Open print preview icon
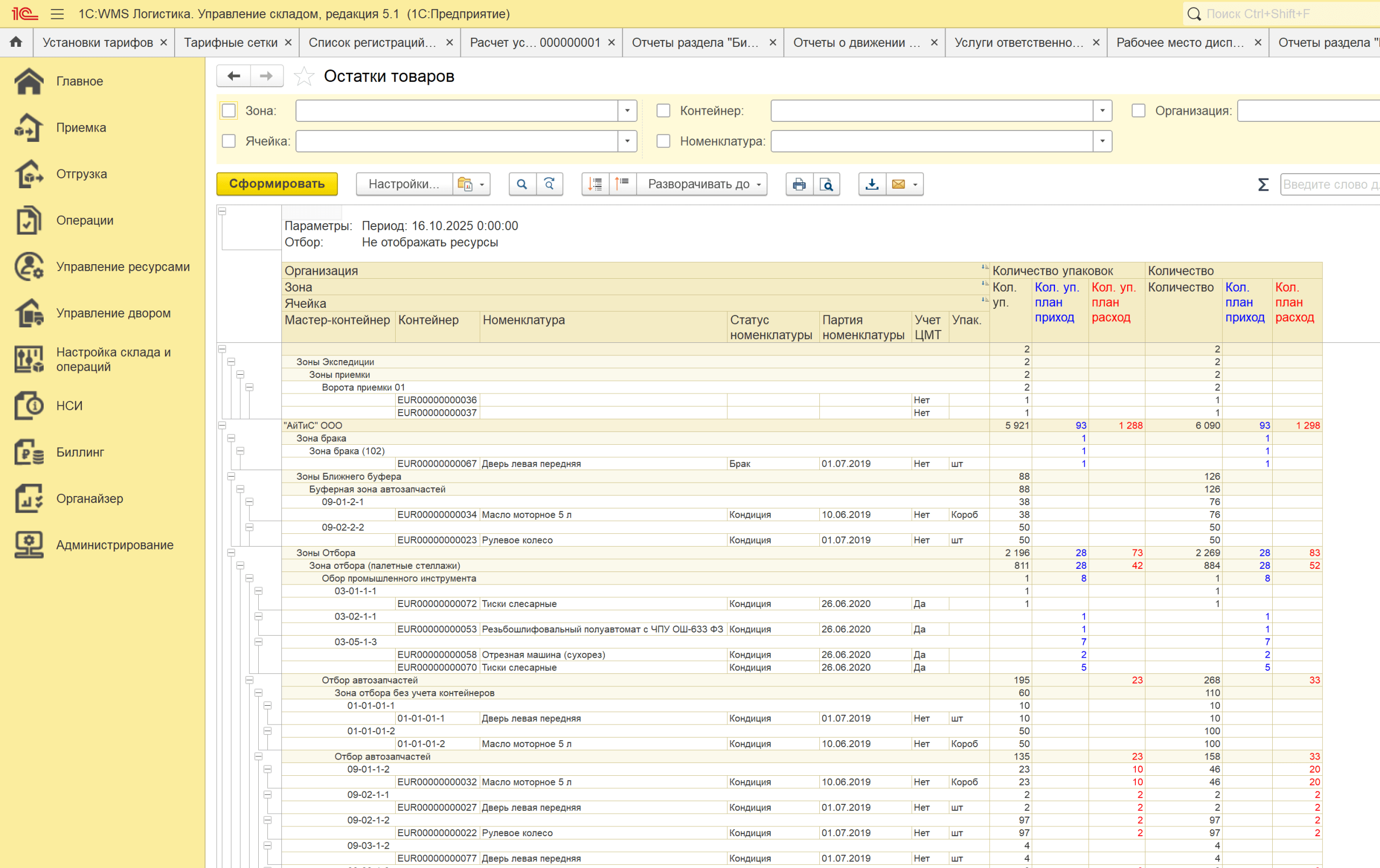Screen dimensions: 1380x868 tap(826, 184)
